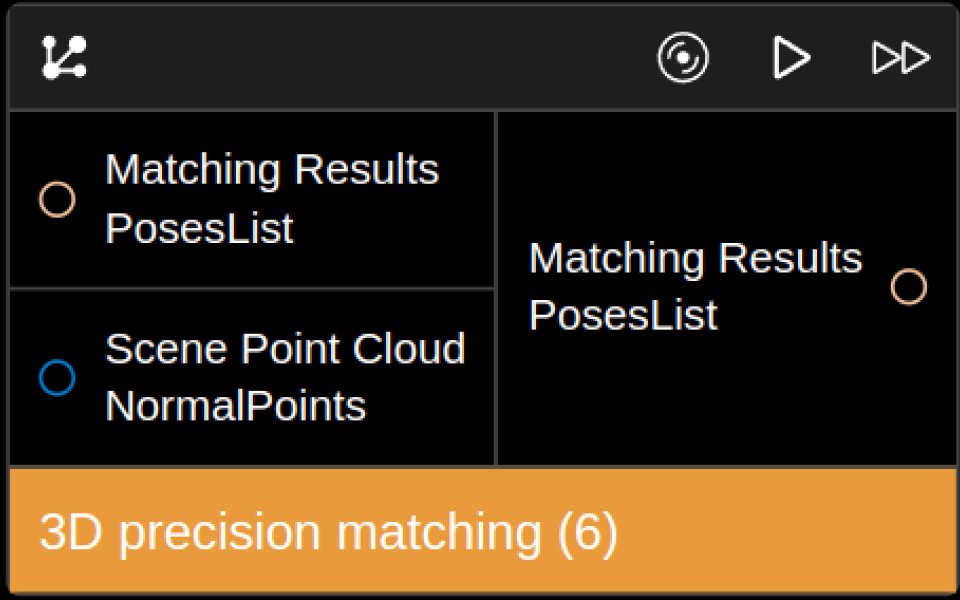Select the right output "Matching Results" label

click(x=695, y=258)
